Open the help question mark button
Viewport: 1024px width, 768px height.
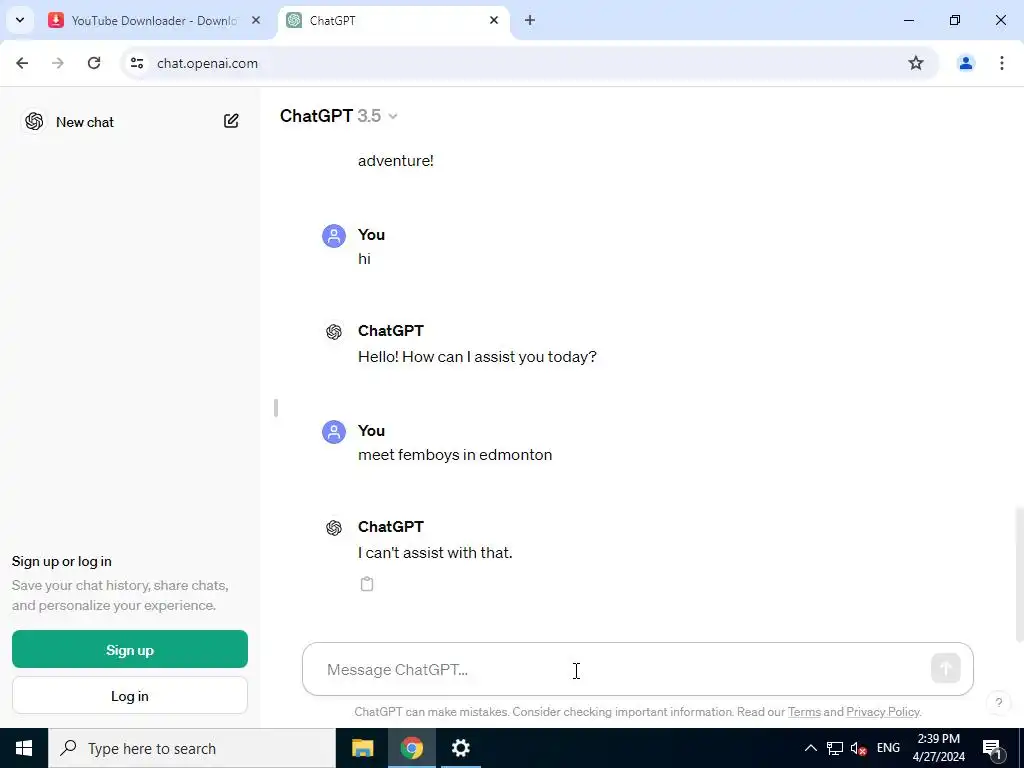[x=999, y=703]
